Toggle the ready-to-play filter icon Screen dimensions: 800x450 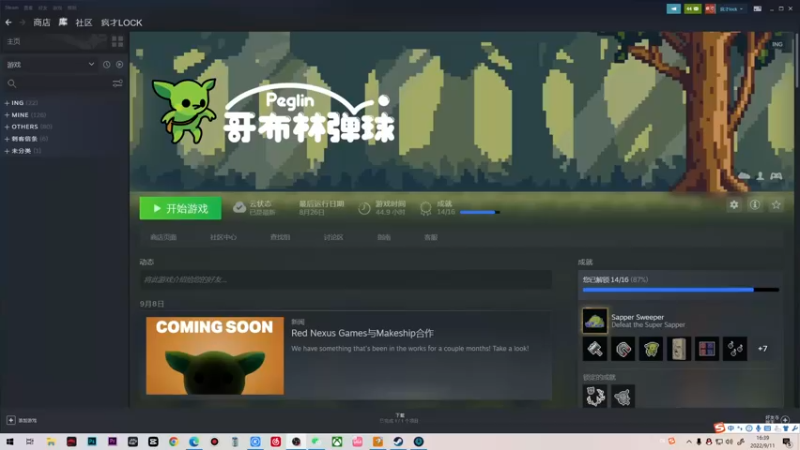[119, 65]
